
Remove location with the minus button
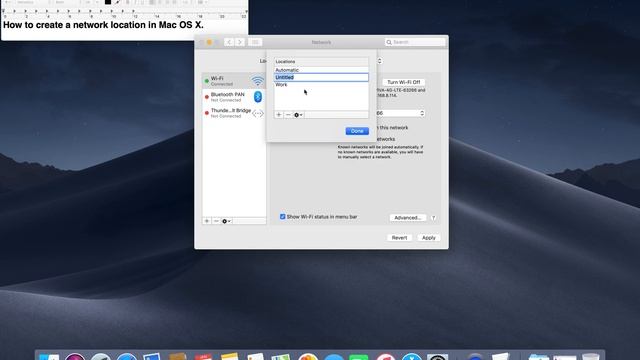pyautogui.click(x=288, y=115)
